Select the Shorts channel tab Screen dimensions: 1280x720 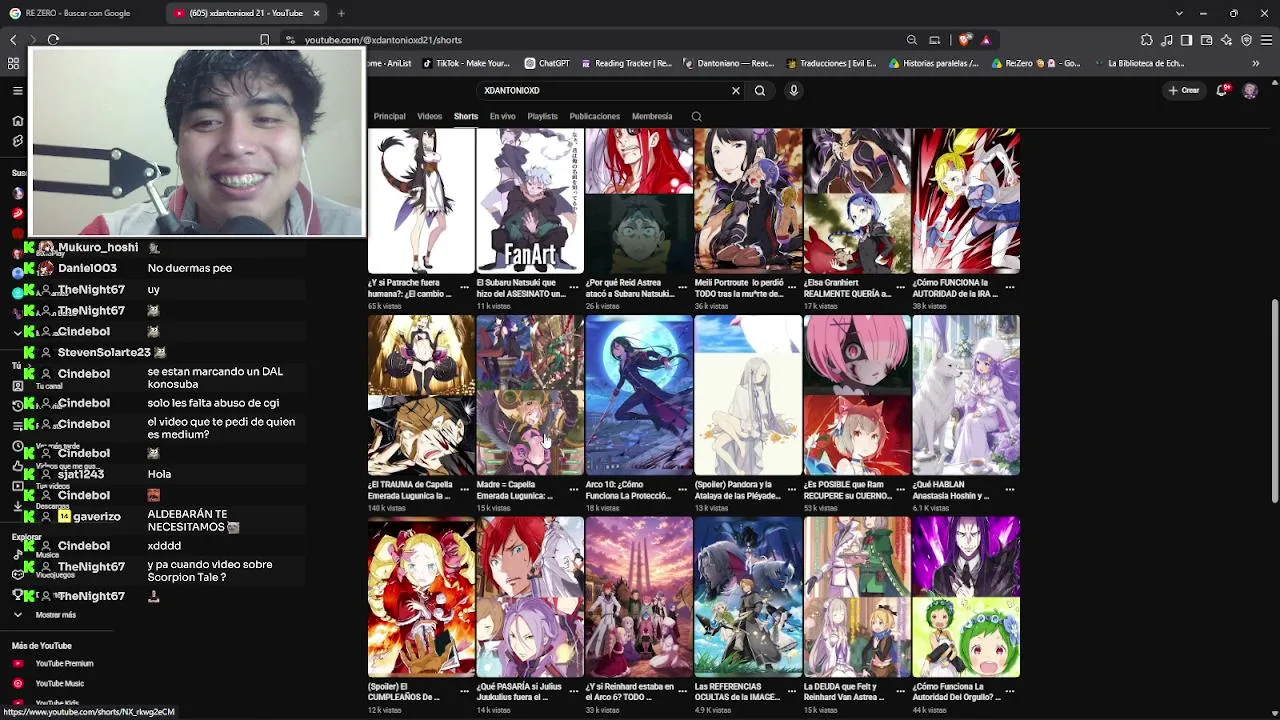(x=466, y=116)
